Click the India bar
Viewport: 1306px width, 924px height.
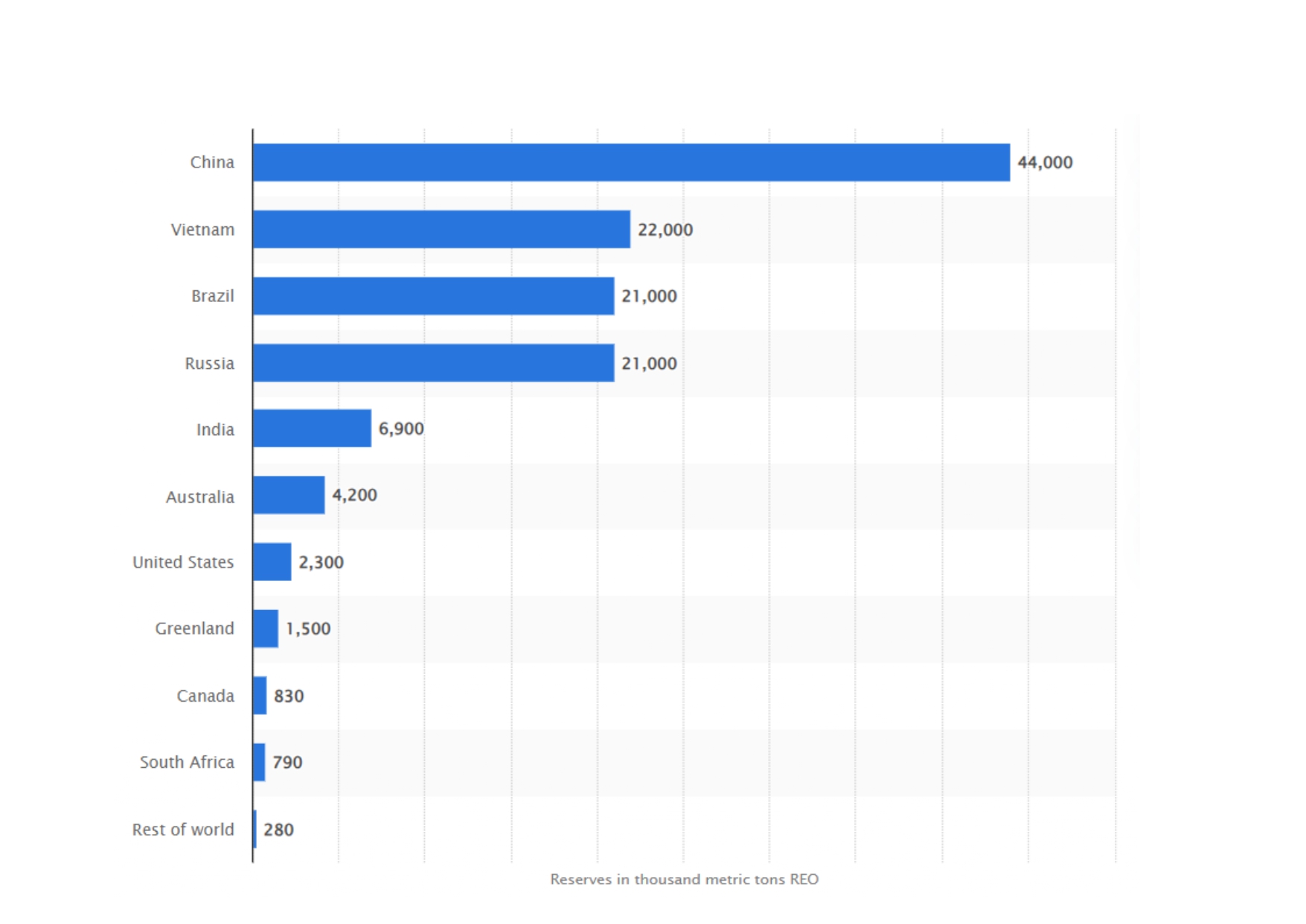pyautogui.click(x=312, y=429)
